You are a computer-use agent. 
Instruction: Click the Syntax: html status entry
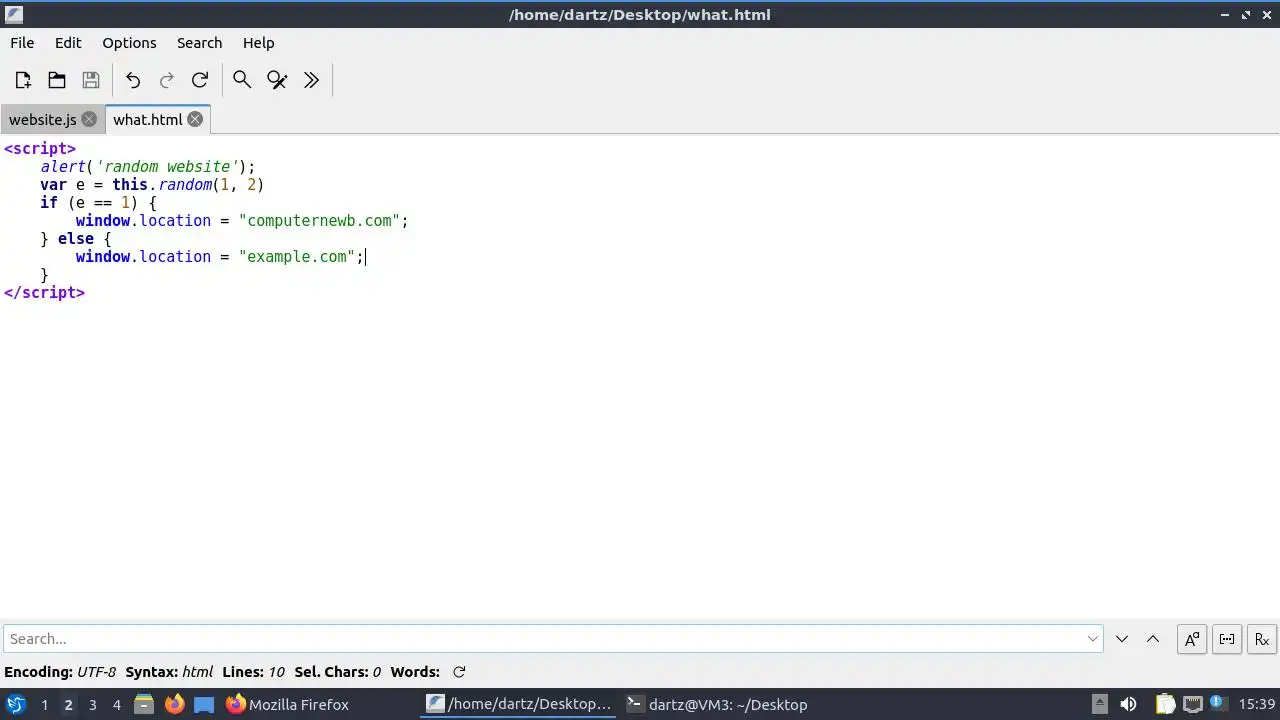(x=169, y=672)
